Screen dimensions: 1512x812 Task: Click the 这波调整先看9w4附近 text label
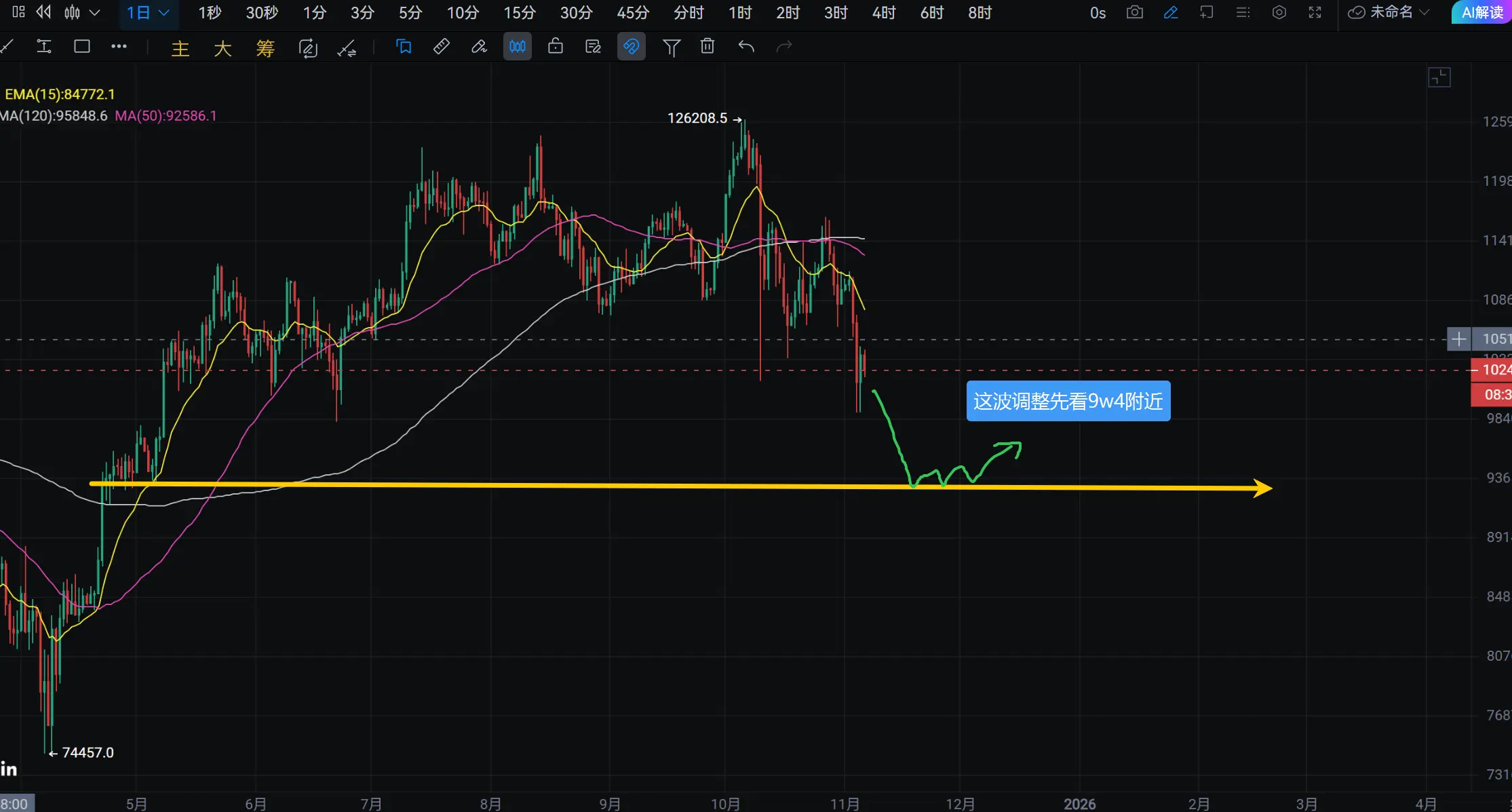[1068, 402]
